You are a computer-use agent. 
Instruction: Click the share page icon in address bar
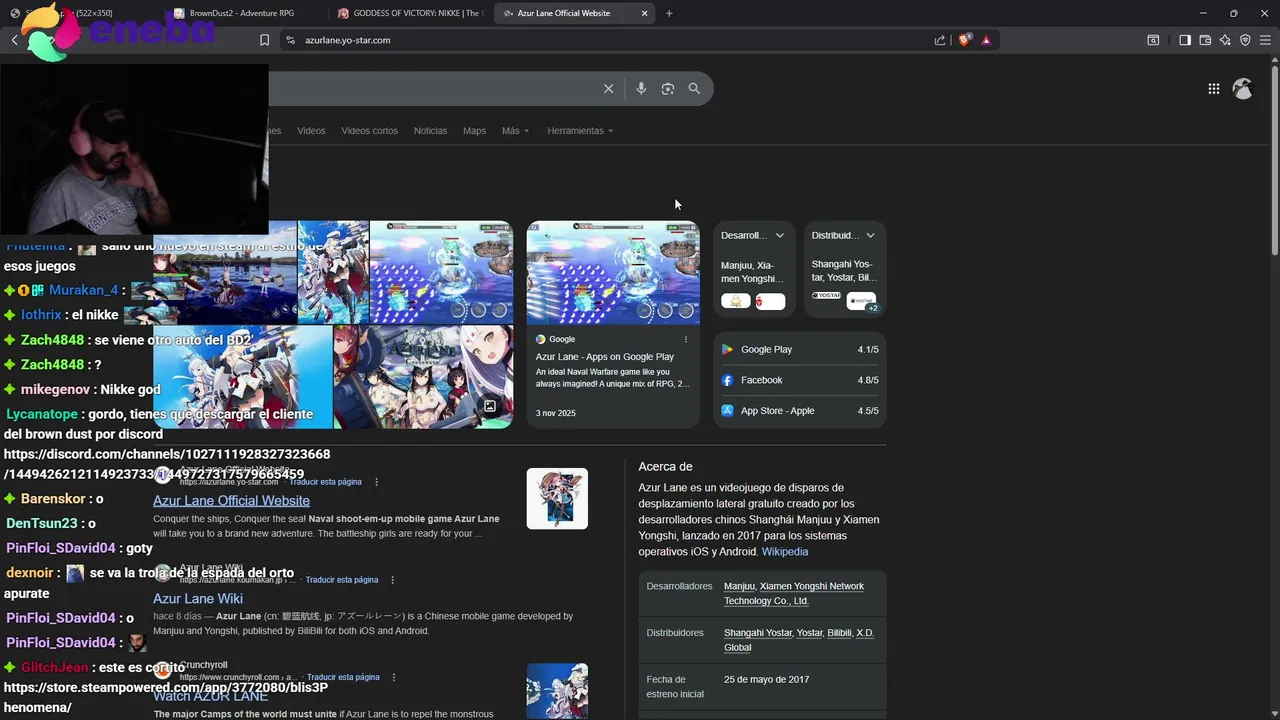tap(940, 40)
